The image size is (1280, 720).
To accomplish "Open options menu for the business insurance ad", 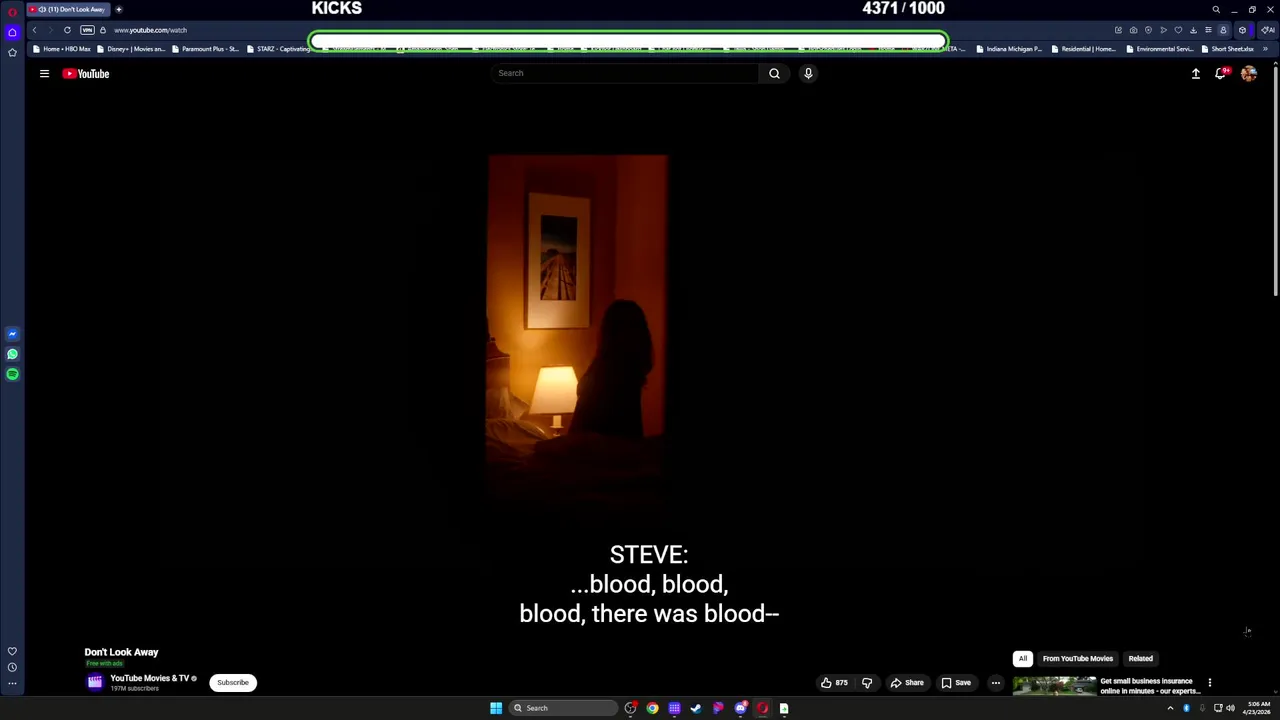I will click(1209, 683).
